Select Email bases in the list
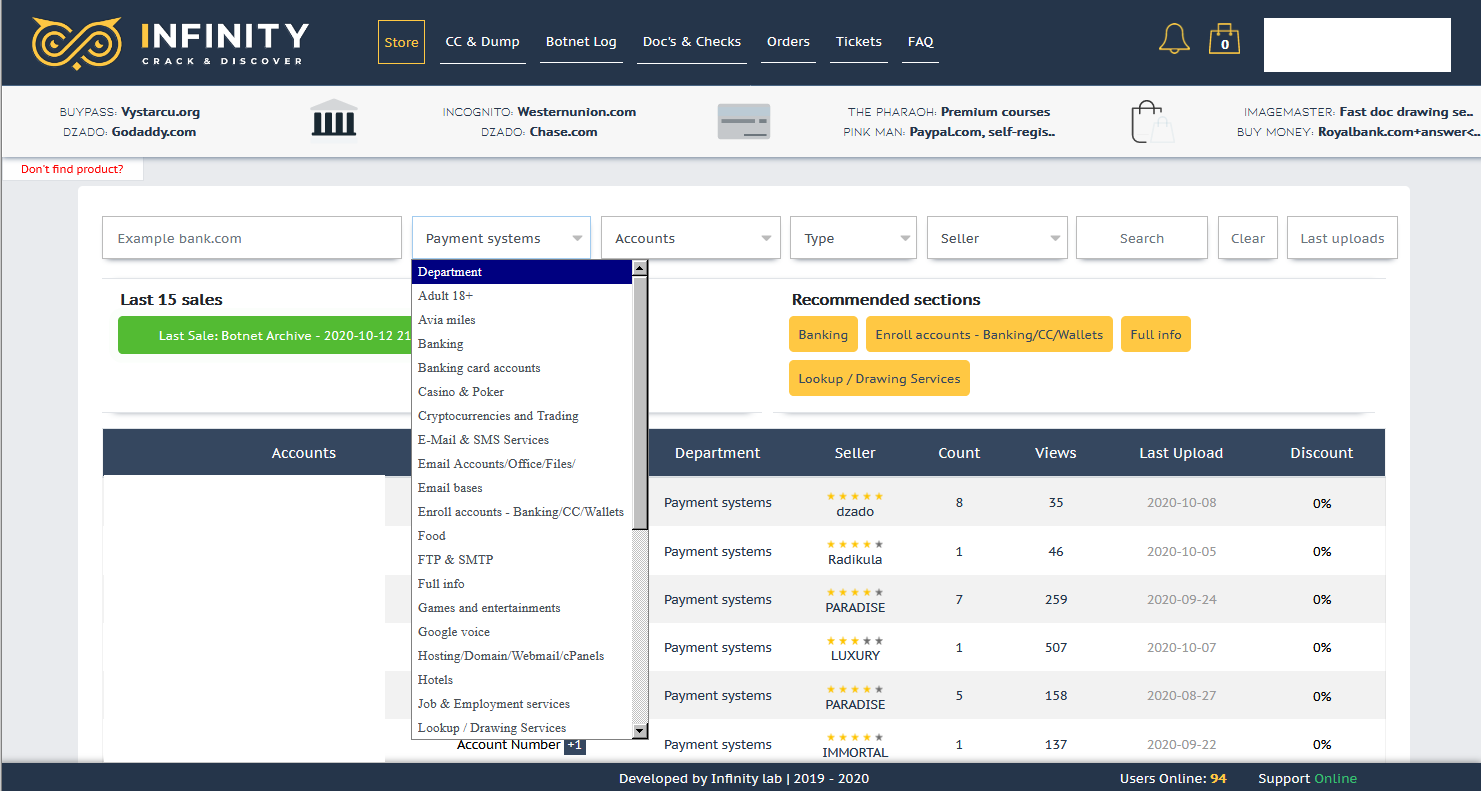This screenshot has width=1481, height=791. click(x=522, y=488)
